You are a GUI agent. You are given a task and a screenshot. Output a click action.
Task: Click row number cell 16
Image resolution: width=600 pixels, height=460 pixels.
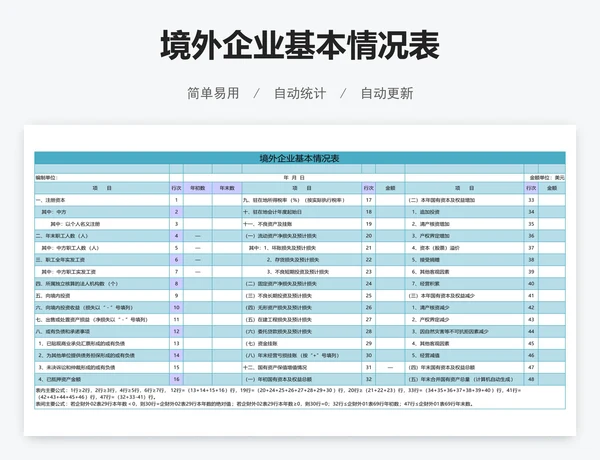coord(176,379)
